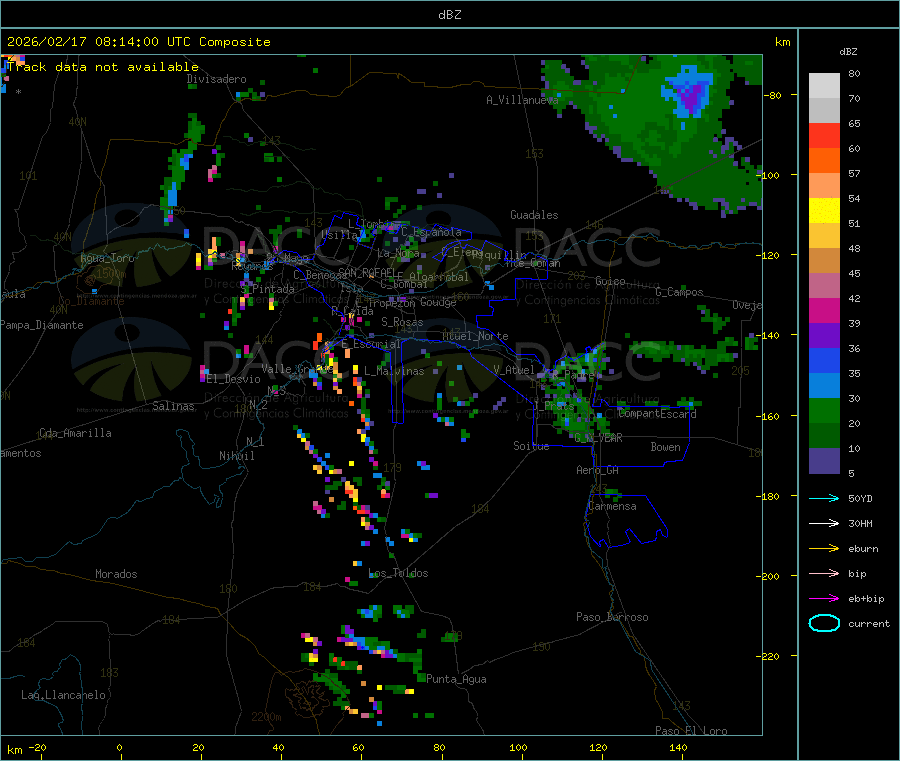The image size is (900, 761).
Task: Click the 'Lag.Llancanelo' map label
Action: [64, 695]
